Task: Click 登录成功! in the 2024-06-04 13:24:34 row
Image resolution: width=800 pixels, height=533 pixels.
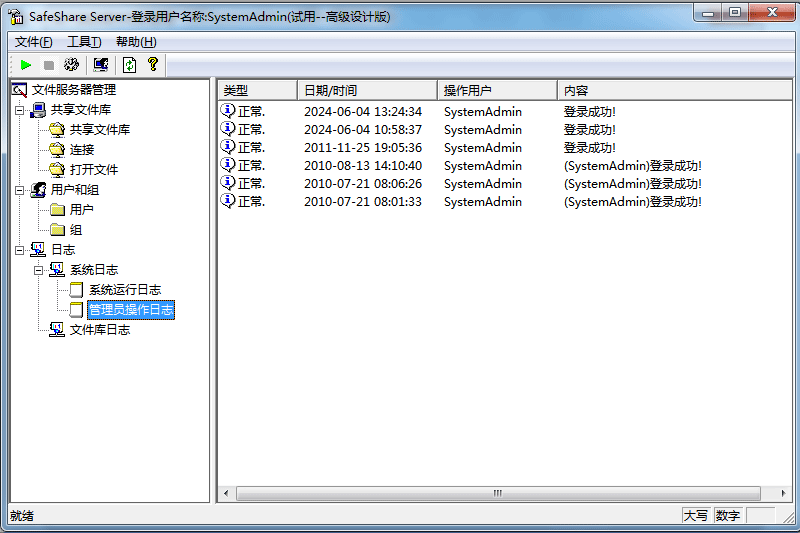Action: [x=589, y=112]
